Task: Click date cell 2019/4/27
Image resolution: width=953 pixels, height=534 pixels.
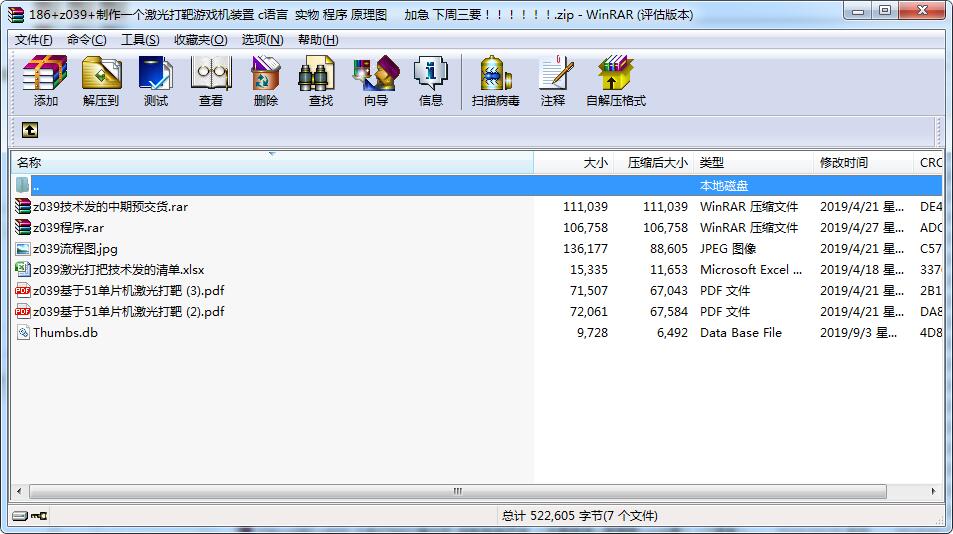Action: coord(862,227)
